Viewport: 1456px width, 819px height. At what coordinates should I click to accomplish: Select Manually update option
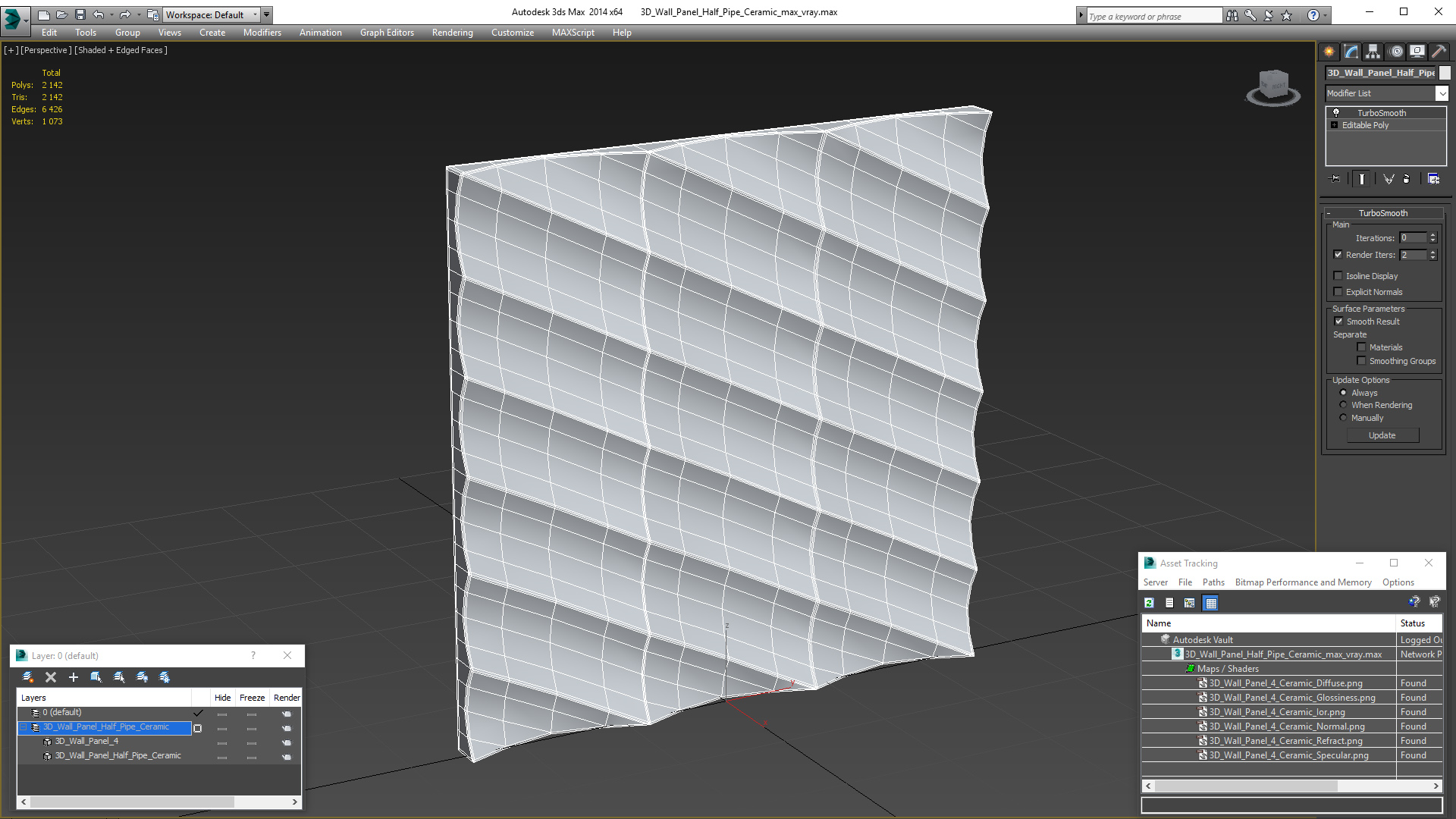click(x=1344, y=418)
